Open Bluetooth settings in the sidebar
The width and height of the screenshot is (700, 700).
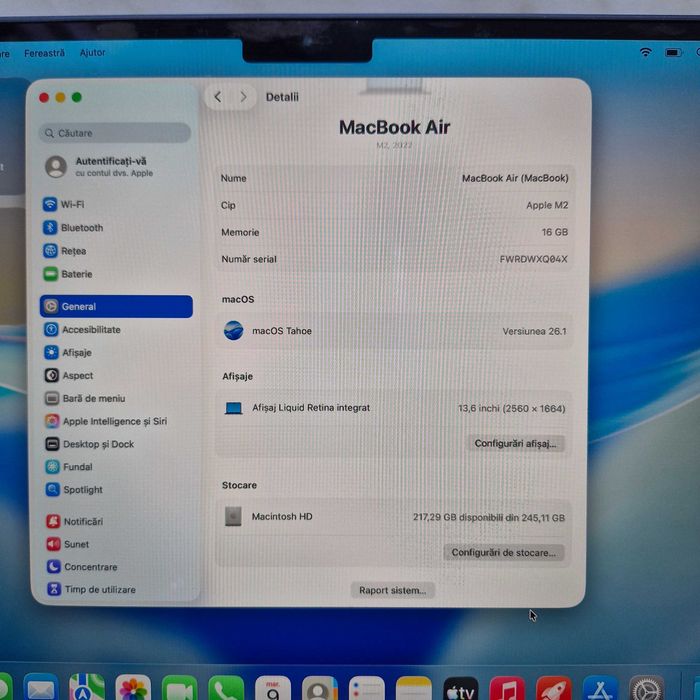point(73,228)
